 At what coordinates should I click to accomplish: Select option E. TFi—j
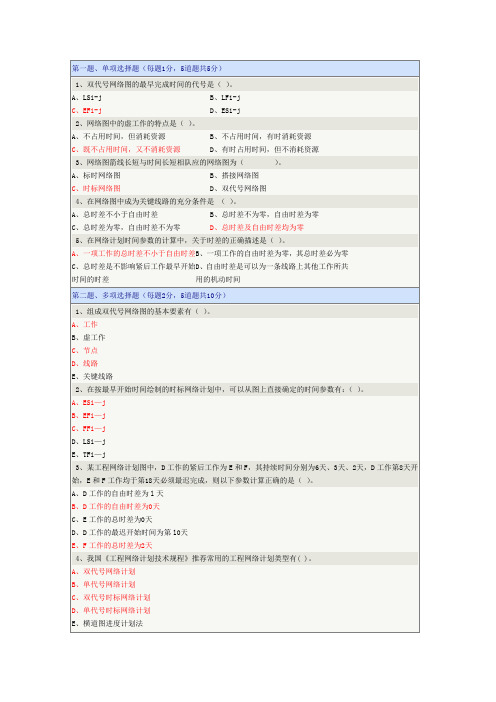tap(89, 454)
